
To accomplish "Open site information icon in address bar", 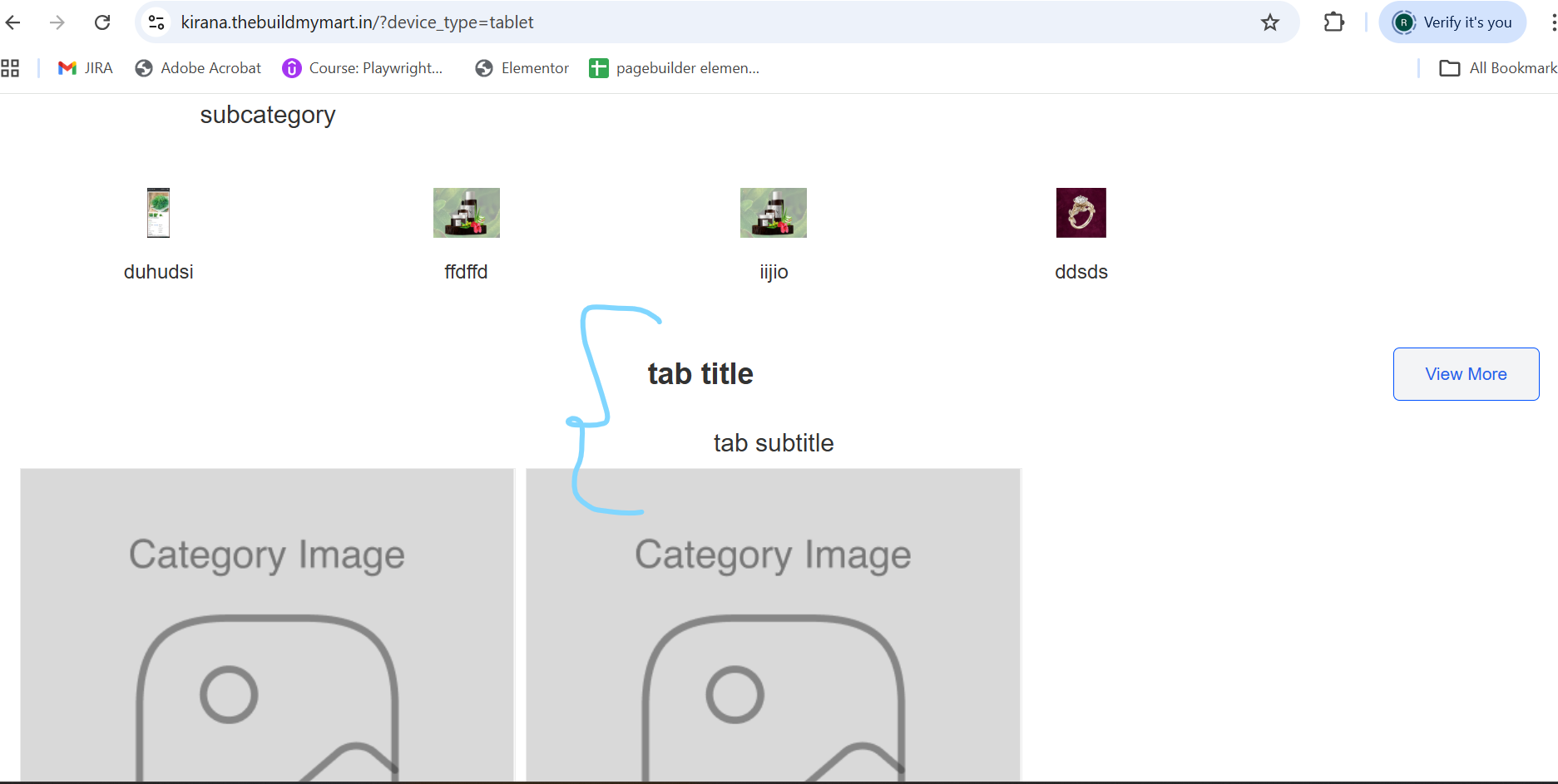I will pyautogui.click(x=156, y=22).
